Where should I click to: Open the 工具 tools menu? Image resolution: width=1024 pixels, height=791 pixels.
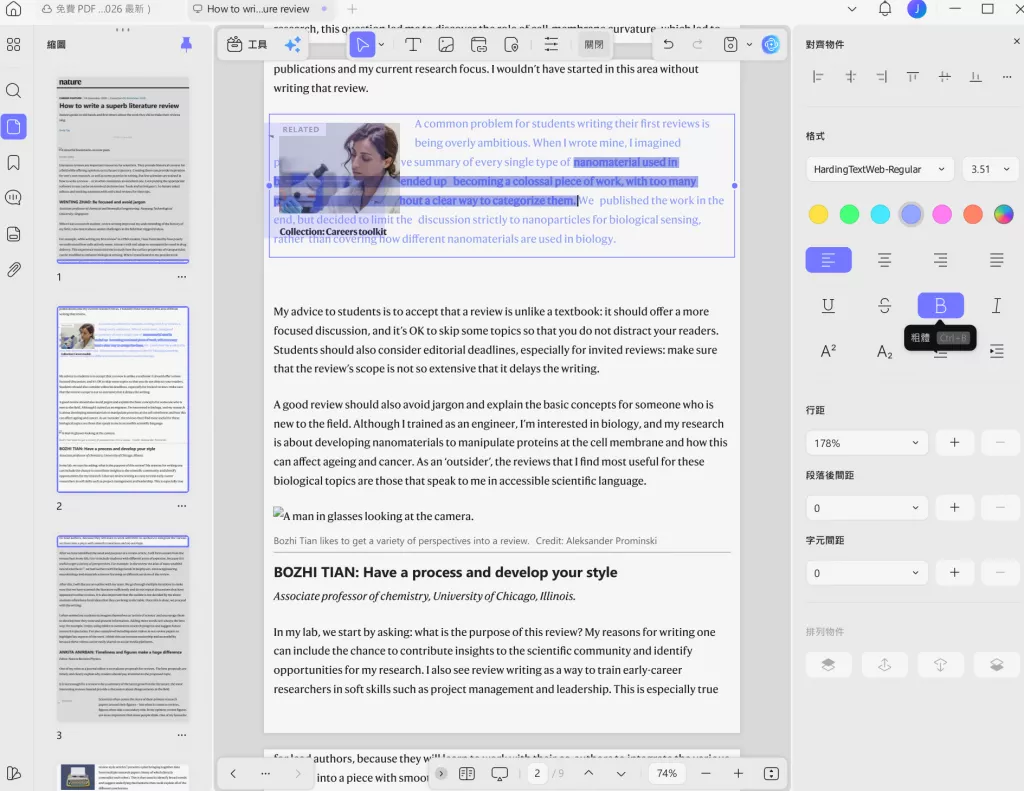[247, 45]
